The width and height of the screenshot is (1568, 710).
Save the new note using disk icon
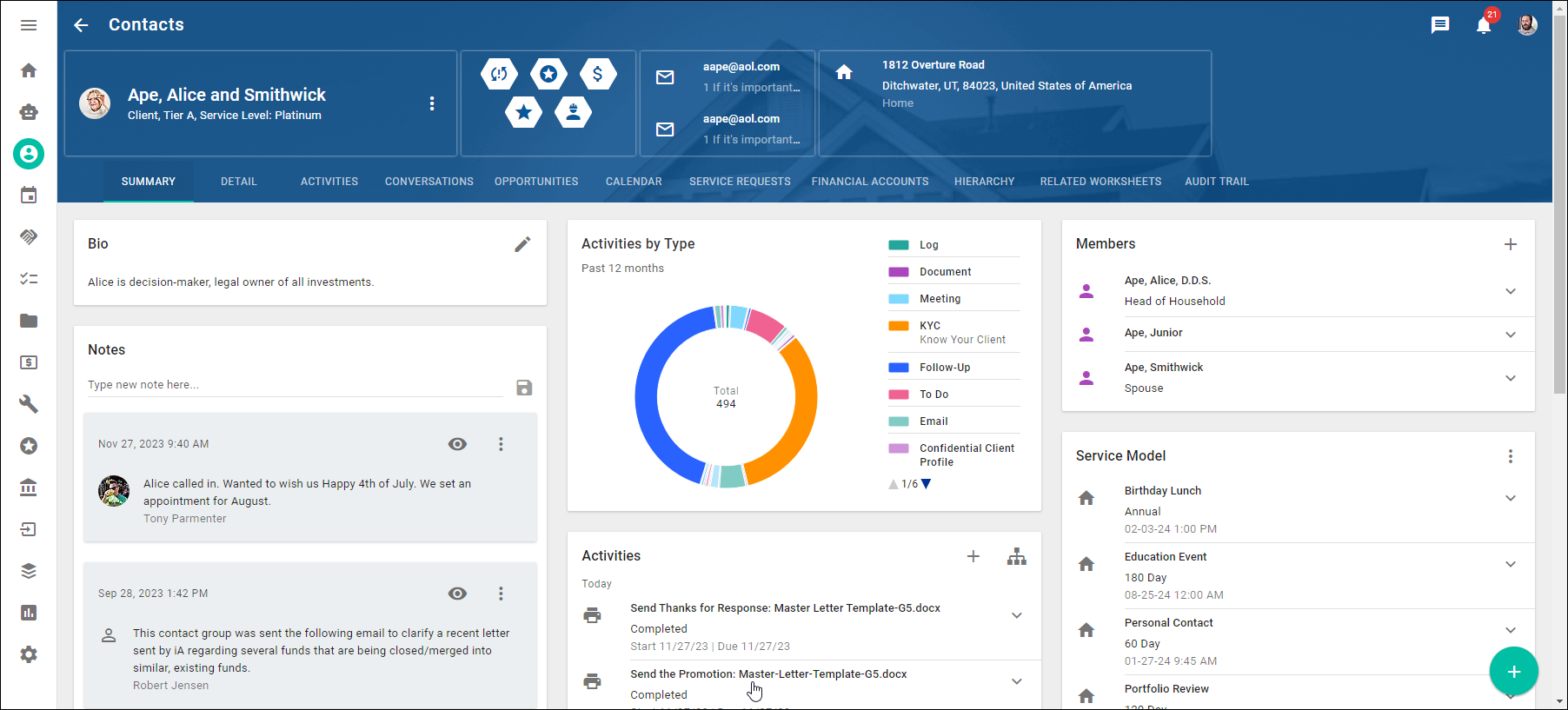coord(524,388)
